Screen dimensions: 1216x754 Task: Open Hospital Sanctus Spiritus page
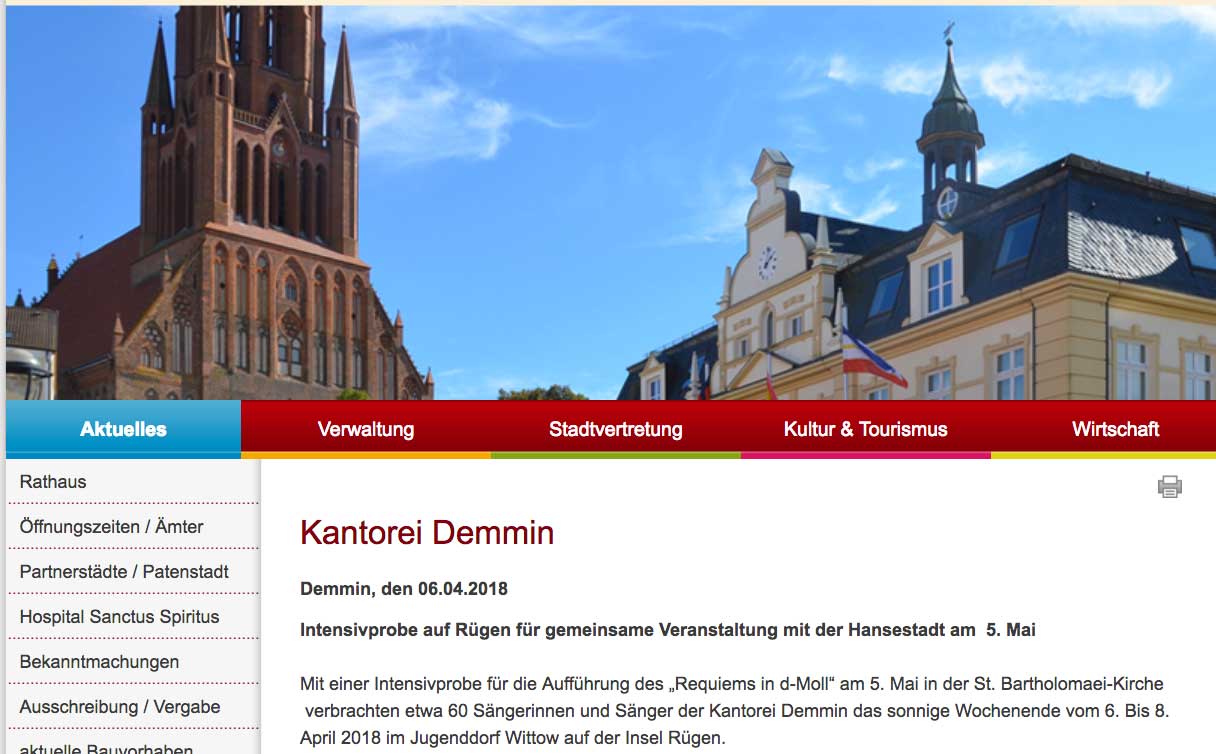click(x=133, y=617)
